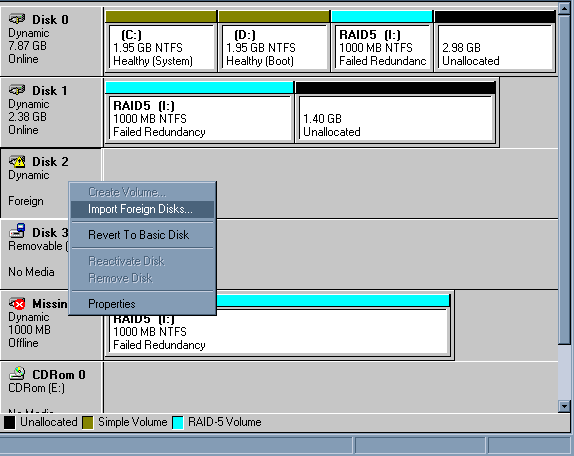Viewport: 574px width, 456px height.
Task: Click the olive Simple Volume legend swatch
Action: point(87,422)
